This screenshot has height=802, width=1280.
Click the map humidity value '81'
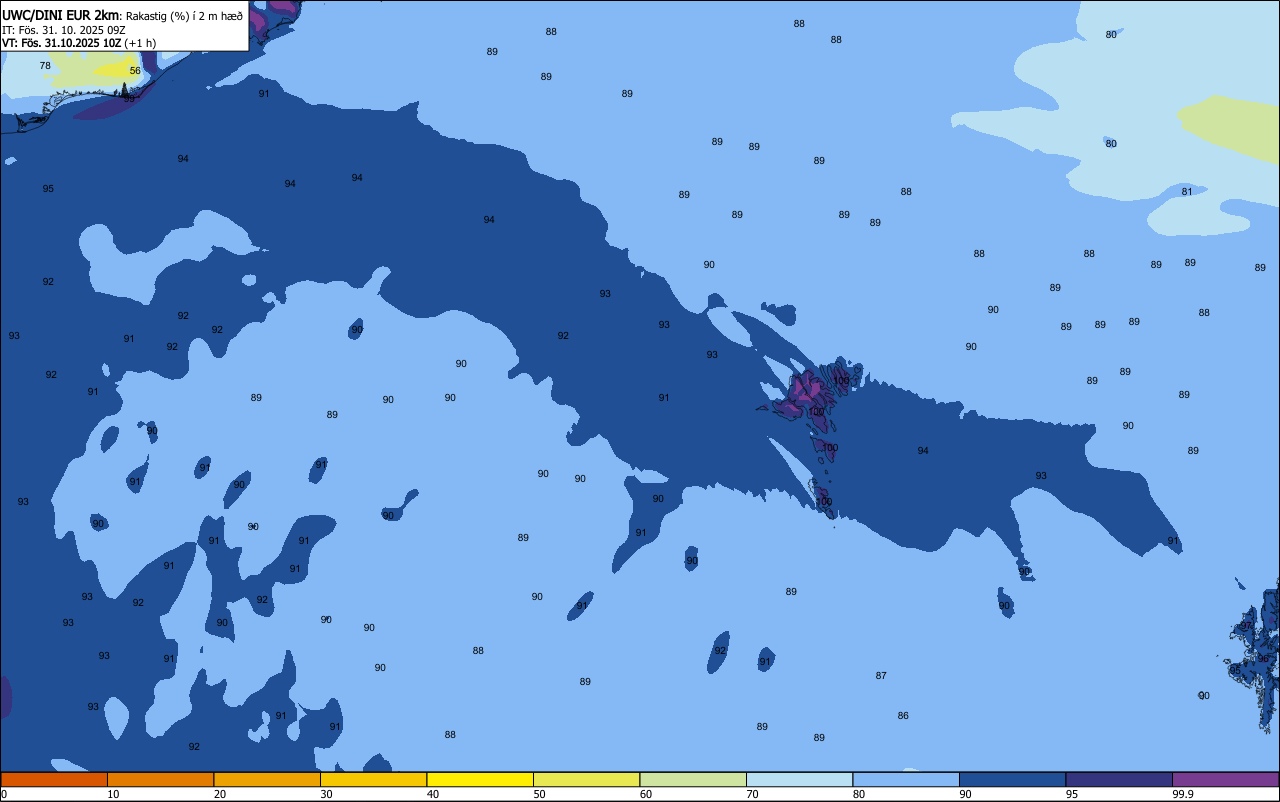click(1187, 192)
